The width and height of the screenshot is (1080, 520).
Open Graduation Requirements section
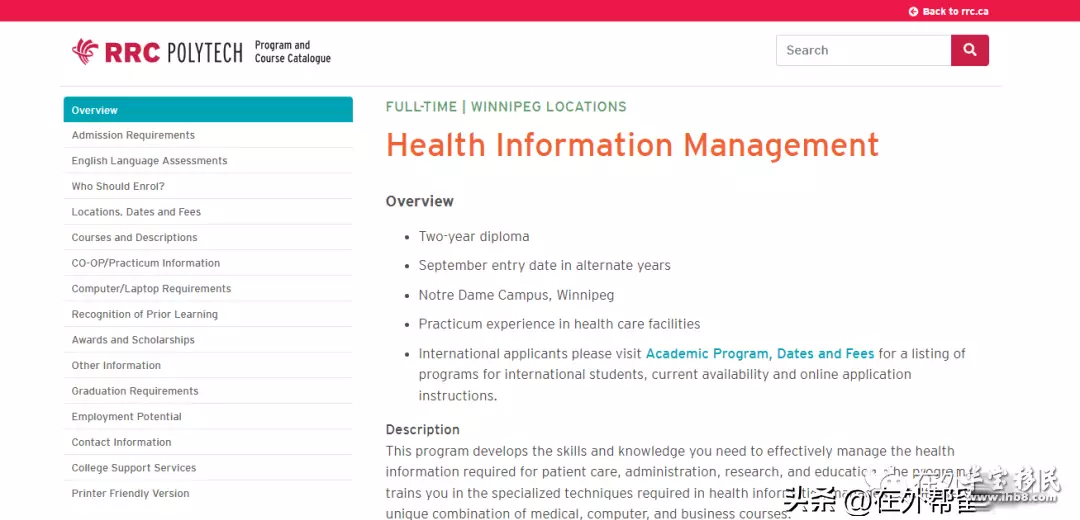tap(135, 391)
